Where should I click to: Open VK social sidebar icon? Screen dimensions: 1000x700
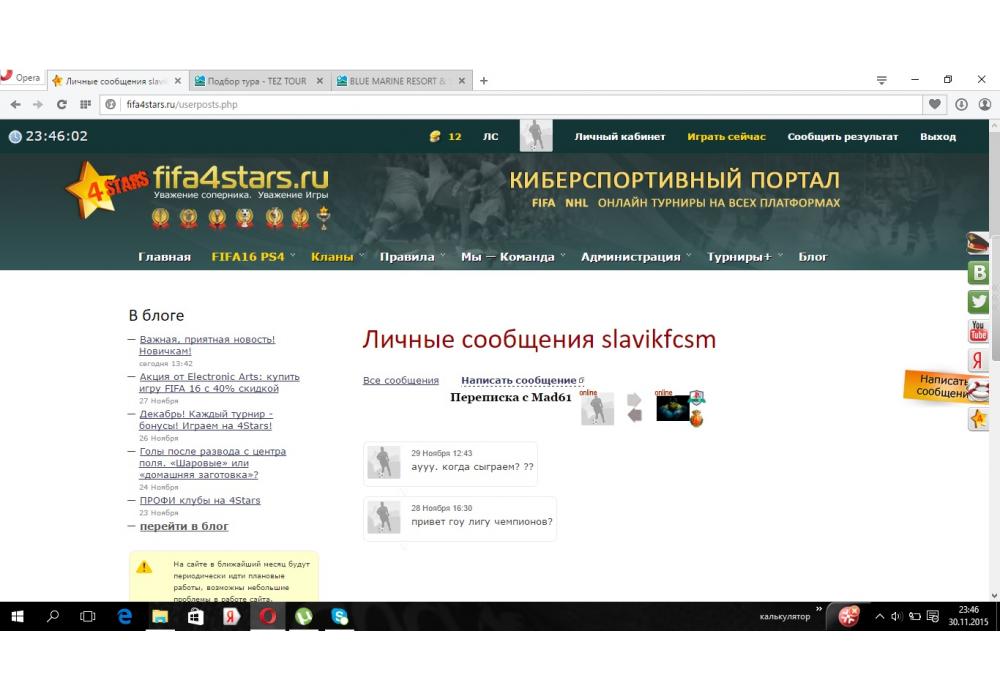(978, 273)
